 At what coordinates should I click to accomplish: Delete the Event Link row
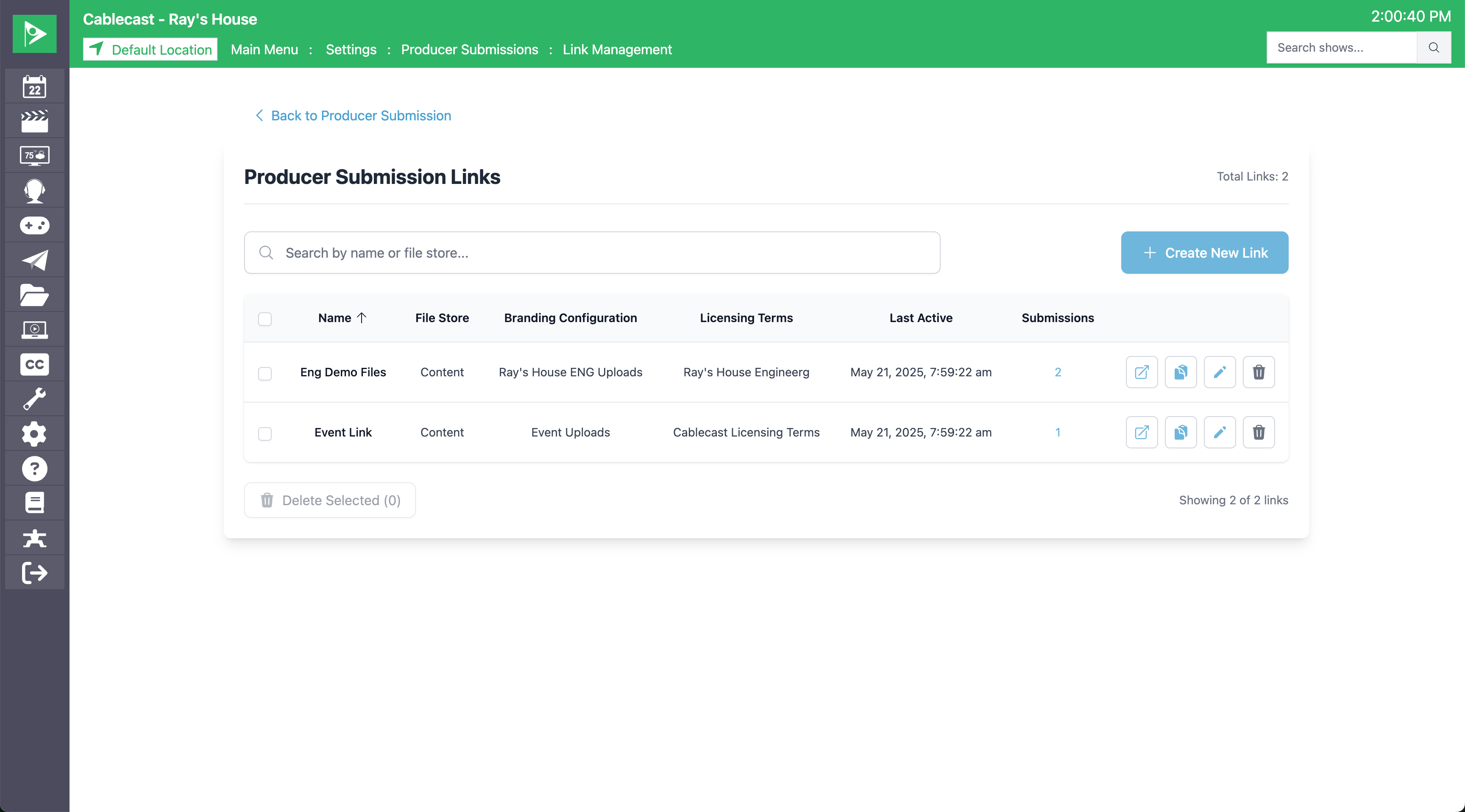tap(1258, 432)
